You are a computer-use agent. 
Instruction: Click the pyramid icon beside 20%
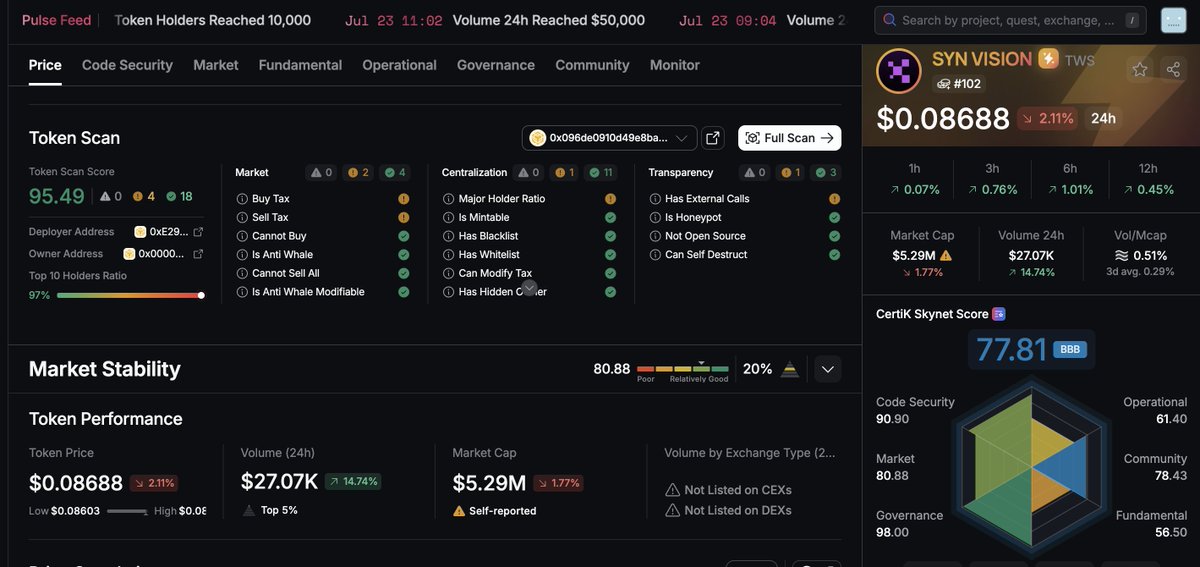(x=790, y=369)
